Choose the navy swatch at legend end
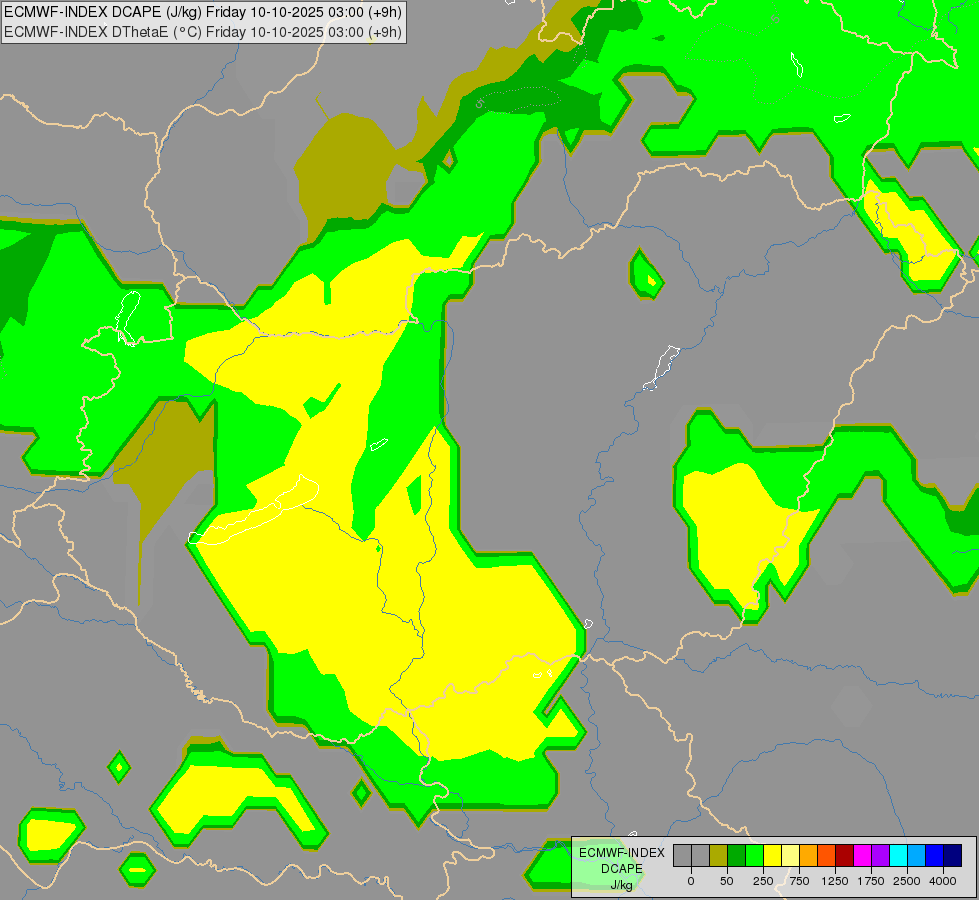Image resolution: width=979 pixels, height=900 pixels. click(x=952, y=855)
